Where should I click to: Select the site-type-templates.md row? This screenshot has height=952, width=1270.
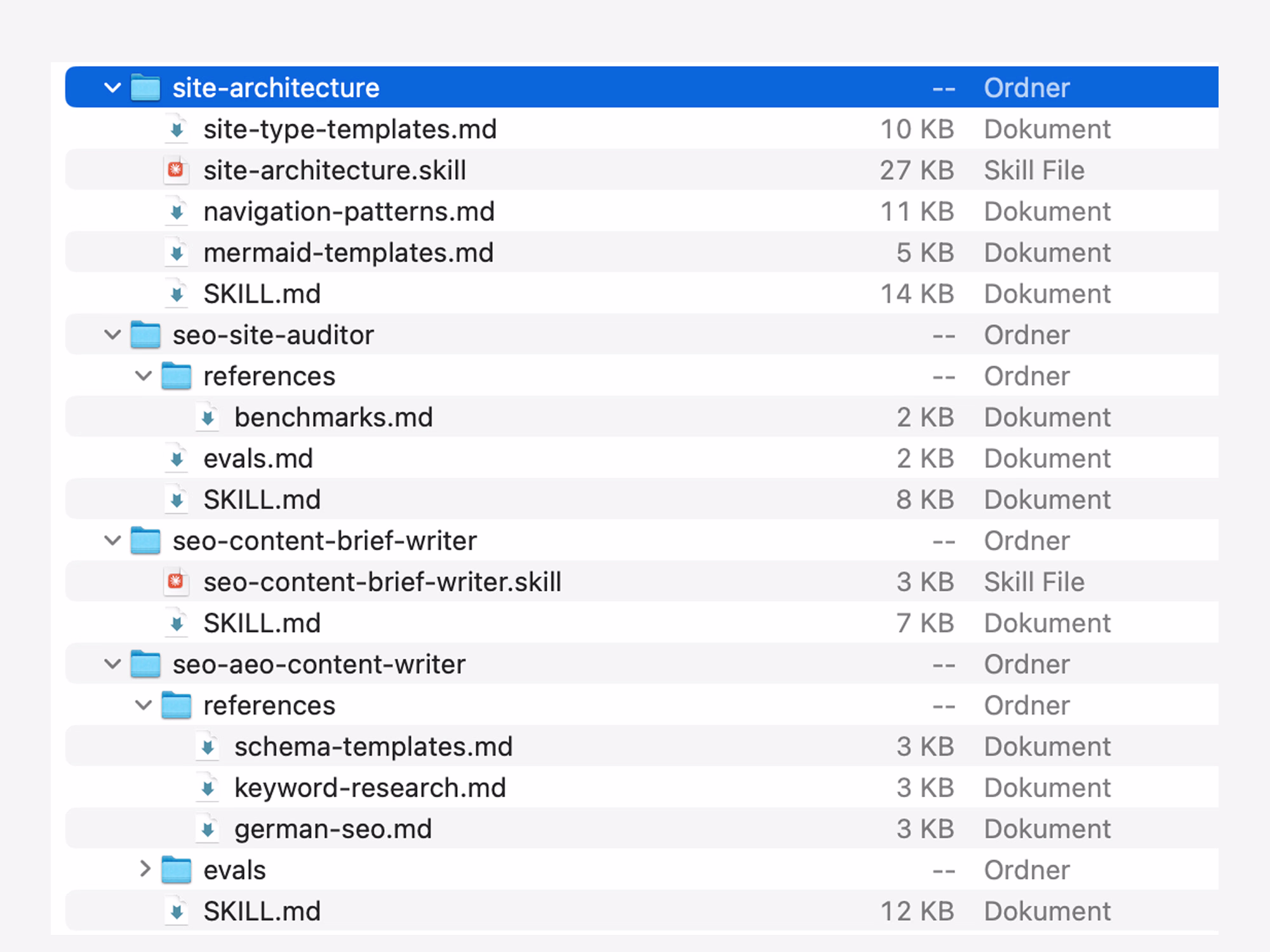pos(350,129)
